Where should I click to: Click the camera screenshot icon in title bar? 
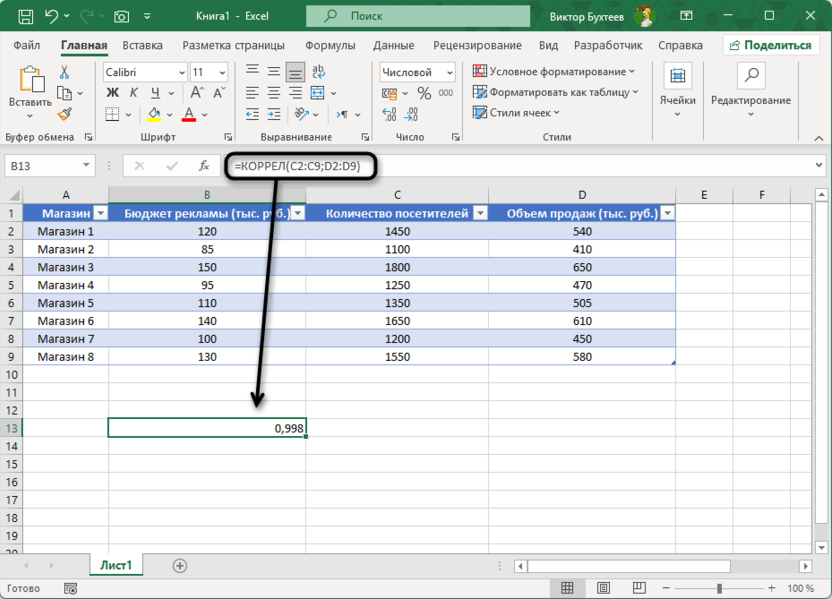pos(122,17)
